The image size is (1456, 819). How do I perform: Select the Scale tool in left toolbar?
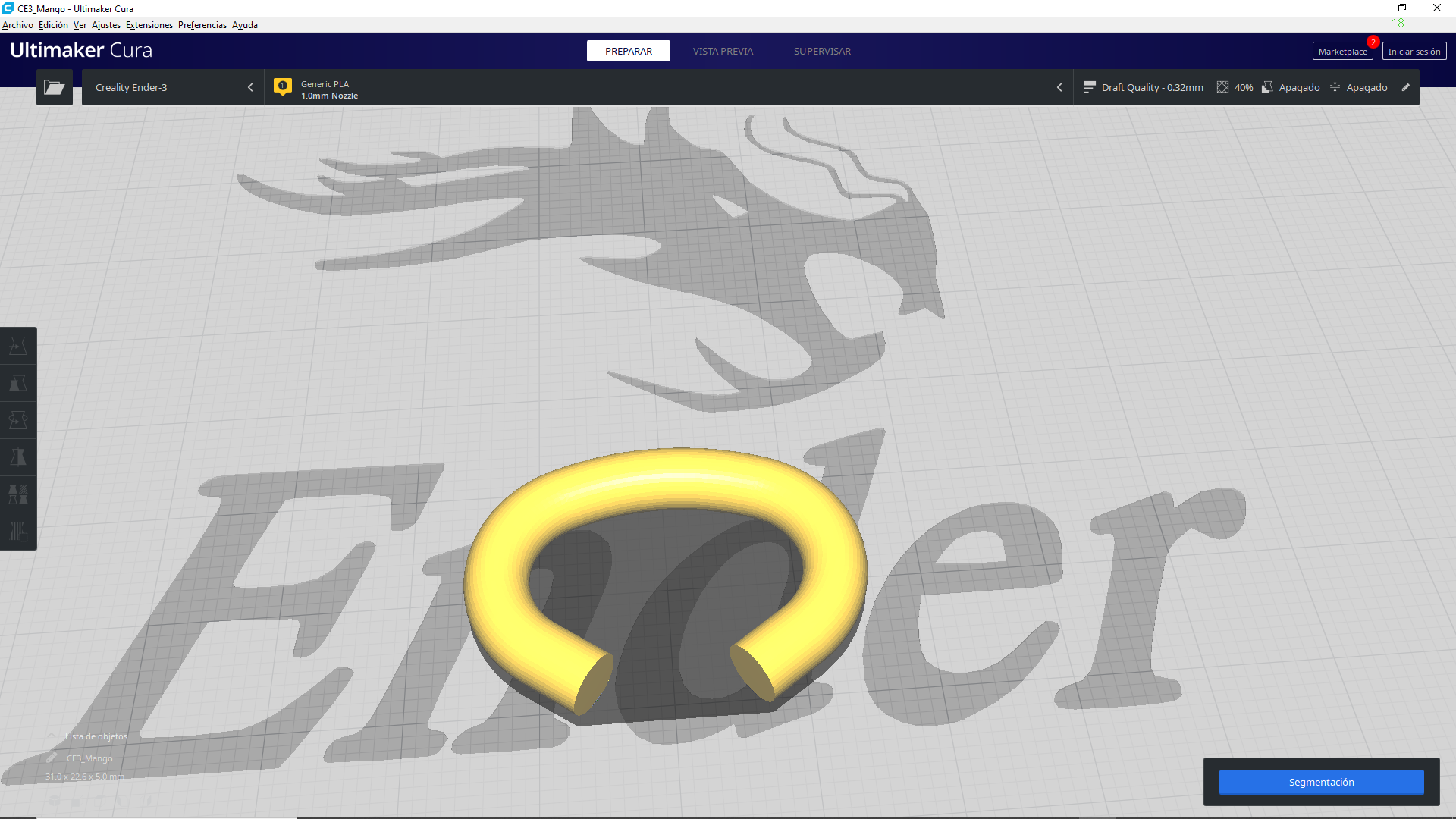[x=18, y=383]
